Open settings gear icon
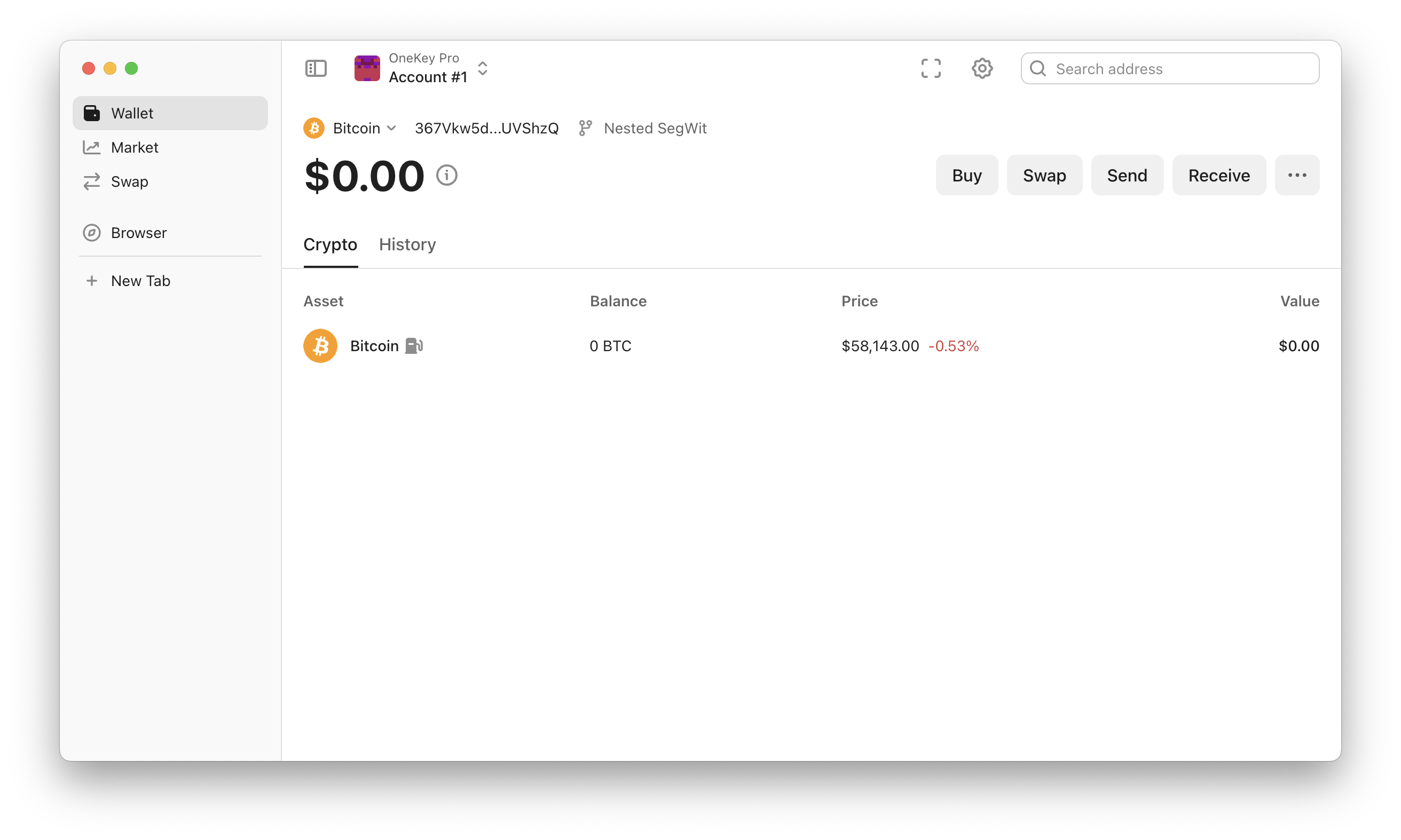This screenshot has height=840, width=1401. tap(982, 68)
